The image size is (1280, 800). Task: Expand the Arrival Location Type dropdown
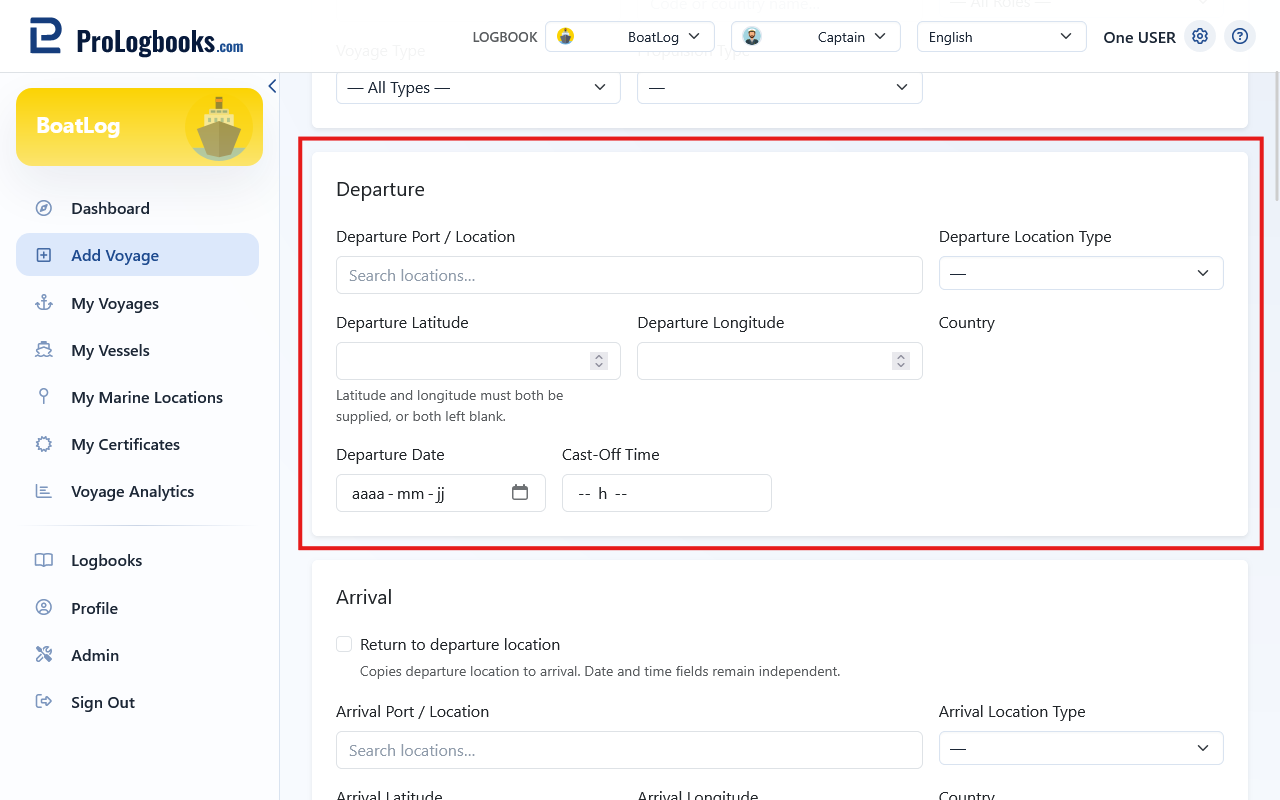(1081, 748)
